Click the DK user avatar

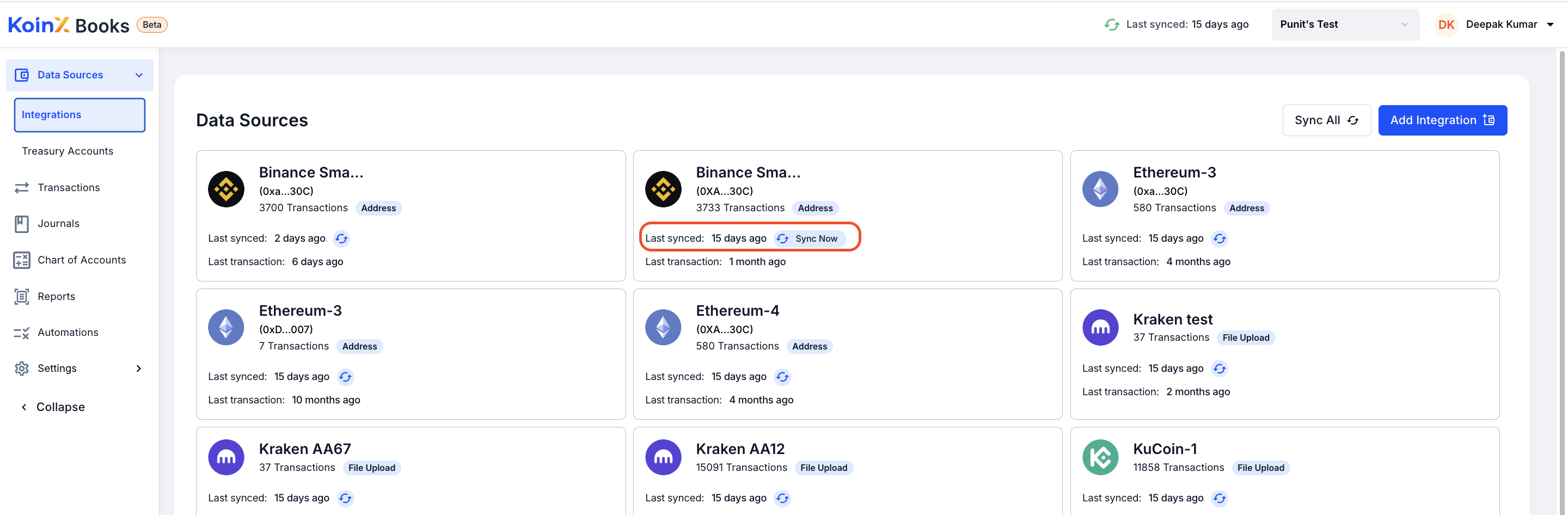[x=1446, y=24]
